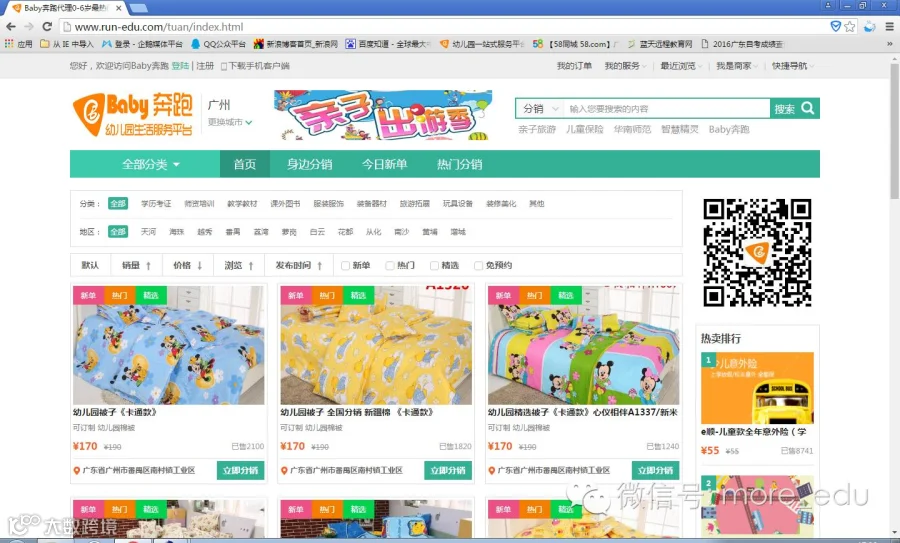Image resolution: width=900 pixels, height=543 pixels.
Task: Open the 我是商家 dropdown
Action: click(736, 65)
